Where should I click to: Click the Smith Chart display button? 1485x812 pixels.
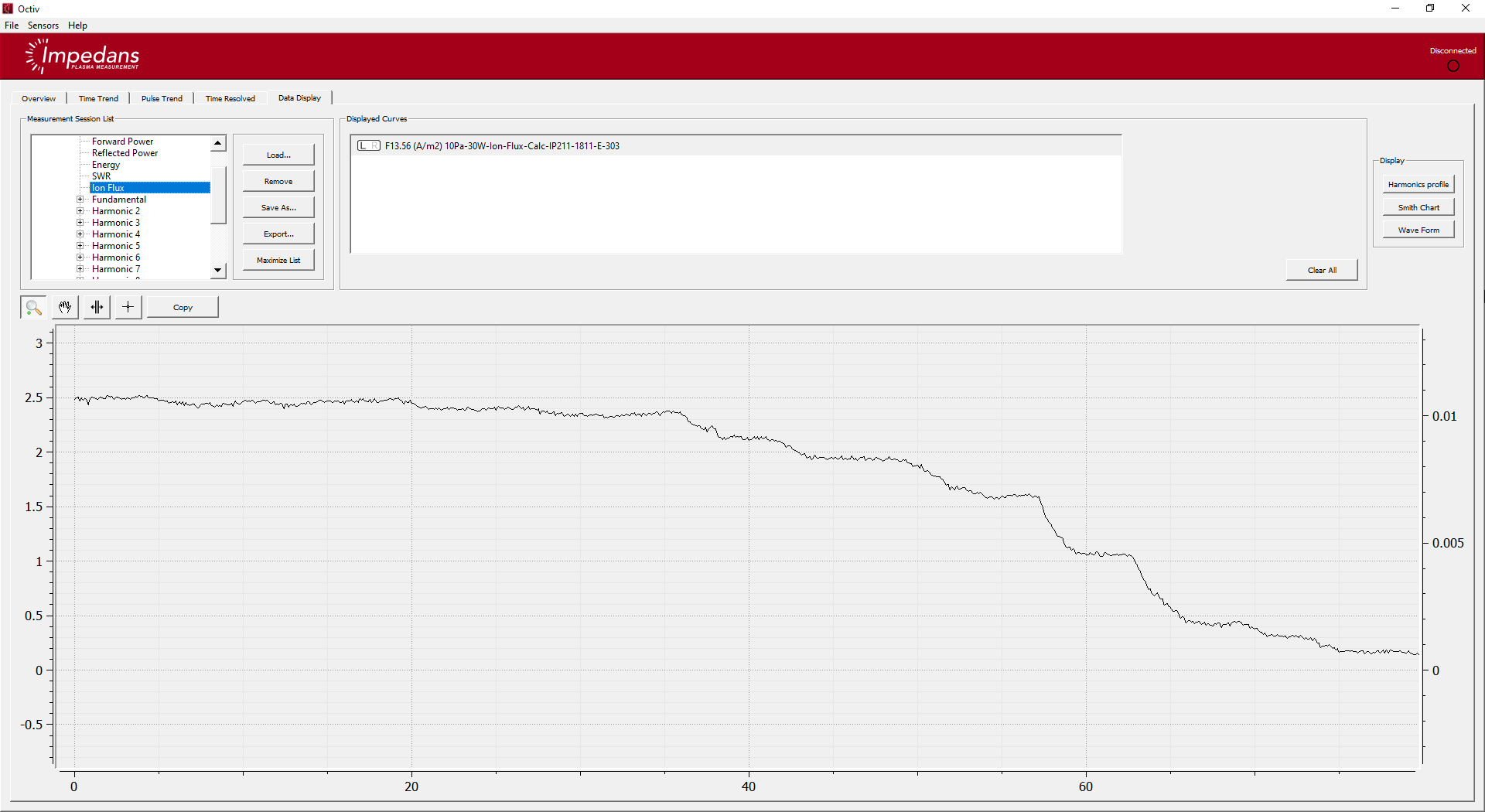coord(1418,207)
